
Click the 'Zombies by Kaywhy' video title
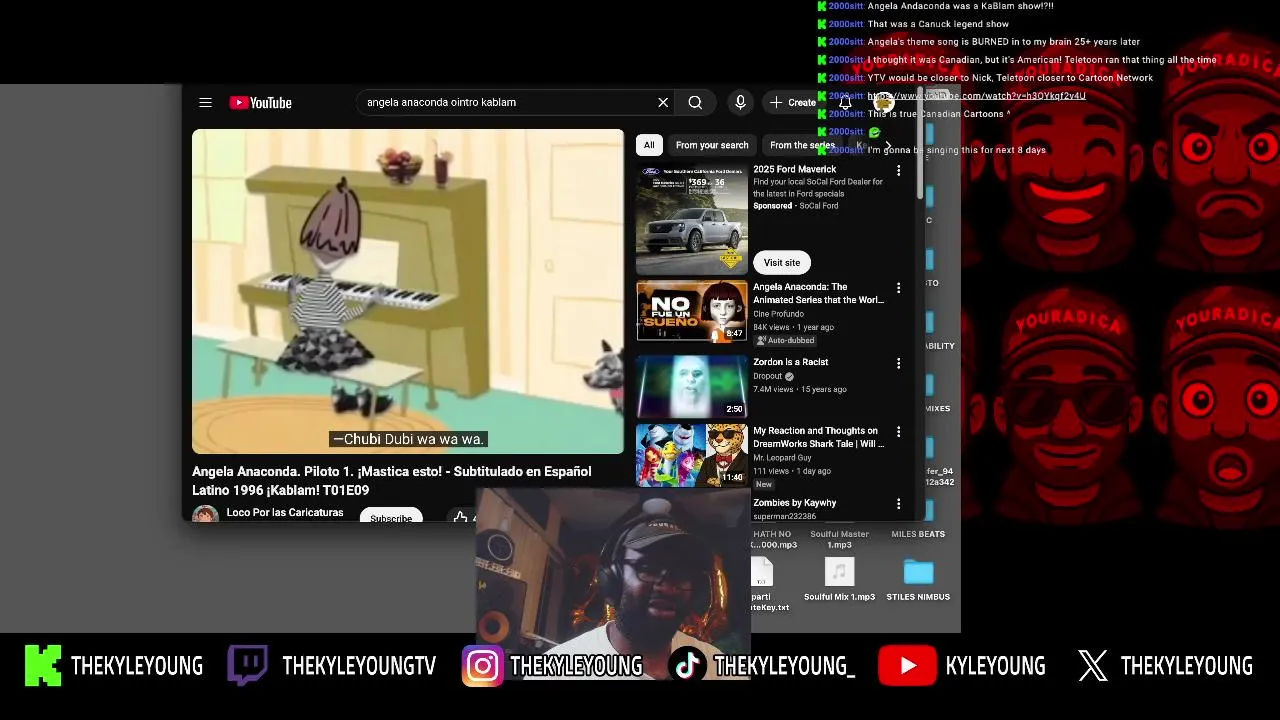(x=794, y=502)
